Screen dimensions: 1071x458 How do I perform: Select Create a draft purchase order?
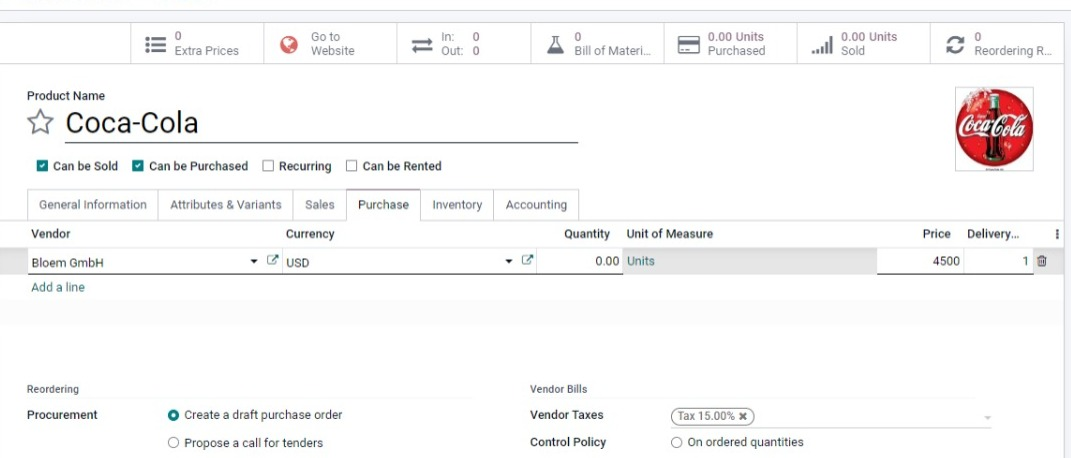(x=173, y=415)
